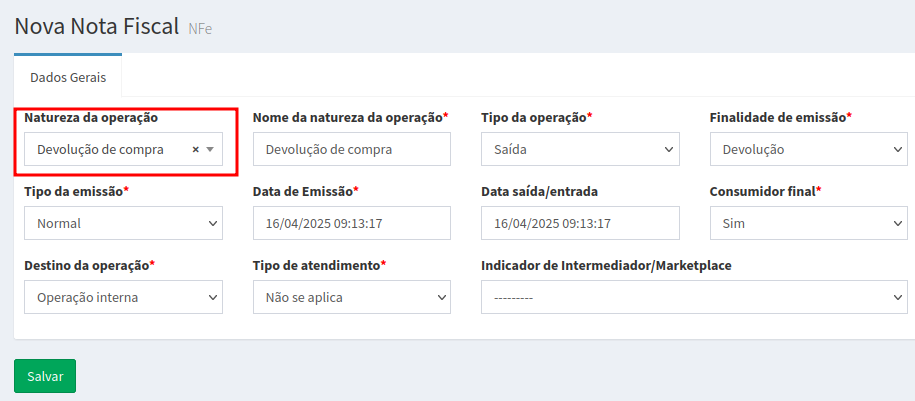915x401 pixels.
Task: Click the Data de Emissão date field
Action: [x=351, y=223]
